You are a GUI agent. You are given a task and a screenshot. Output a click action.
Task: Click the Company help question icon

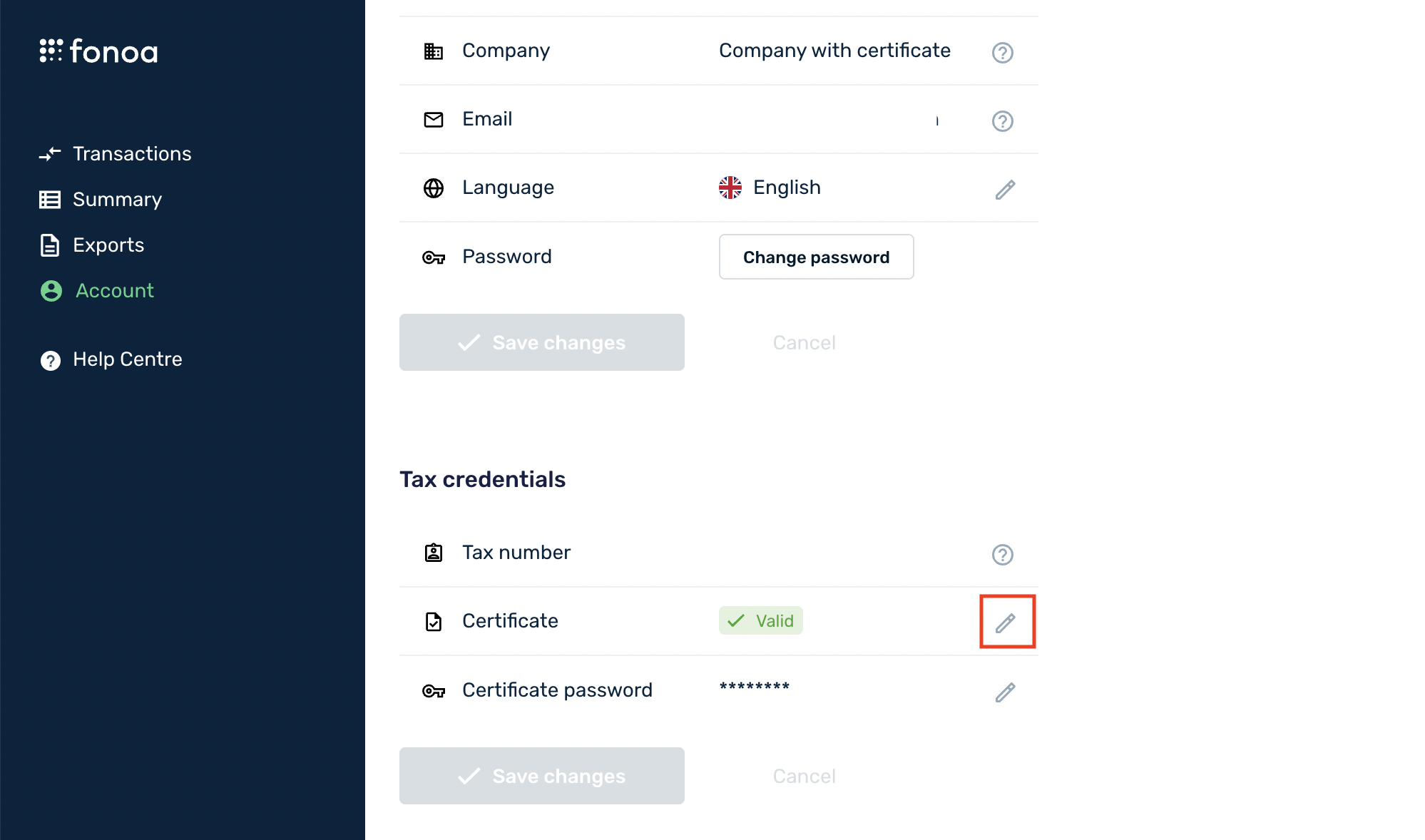pyautogui.click(x=1002, y=53)
